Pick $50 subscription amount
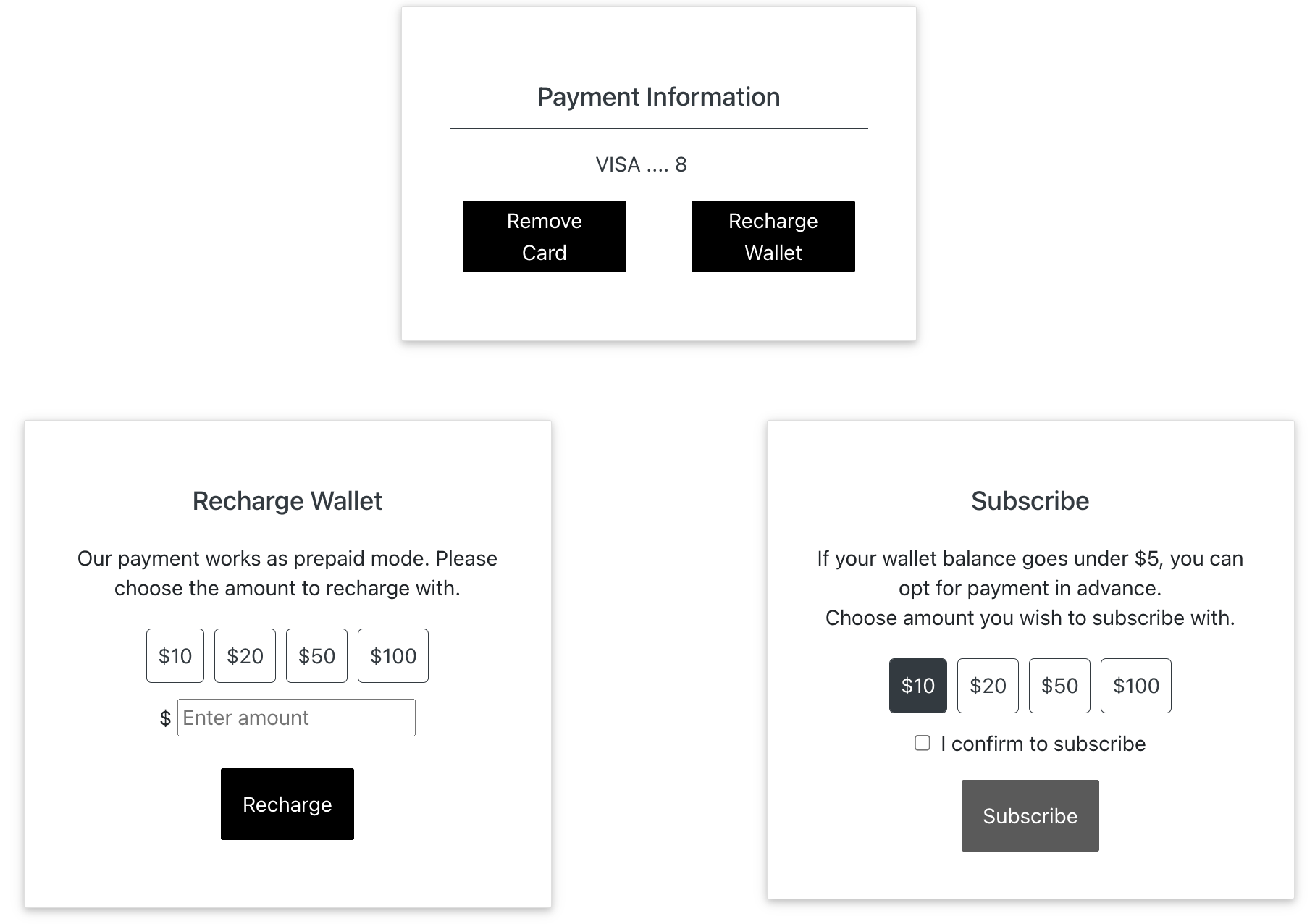The height and width of the screenshot is (924, 1315). click(x=1059, y=685)
